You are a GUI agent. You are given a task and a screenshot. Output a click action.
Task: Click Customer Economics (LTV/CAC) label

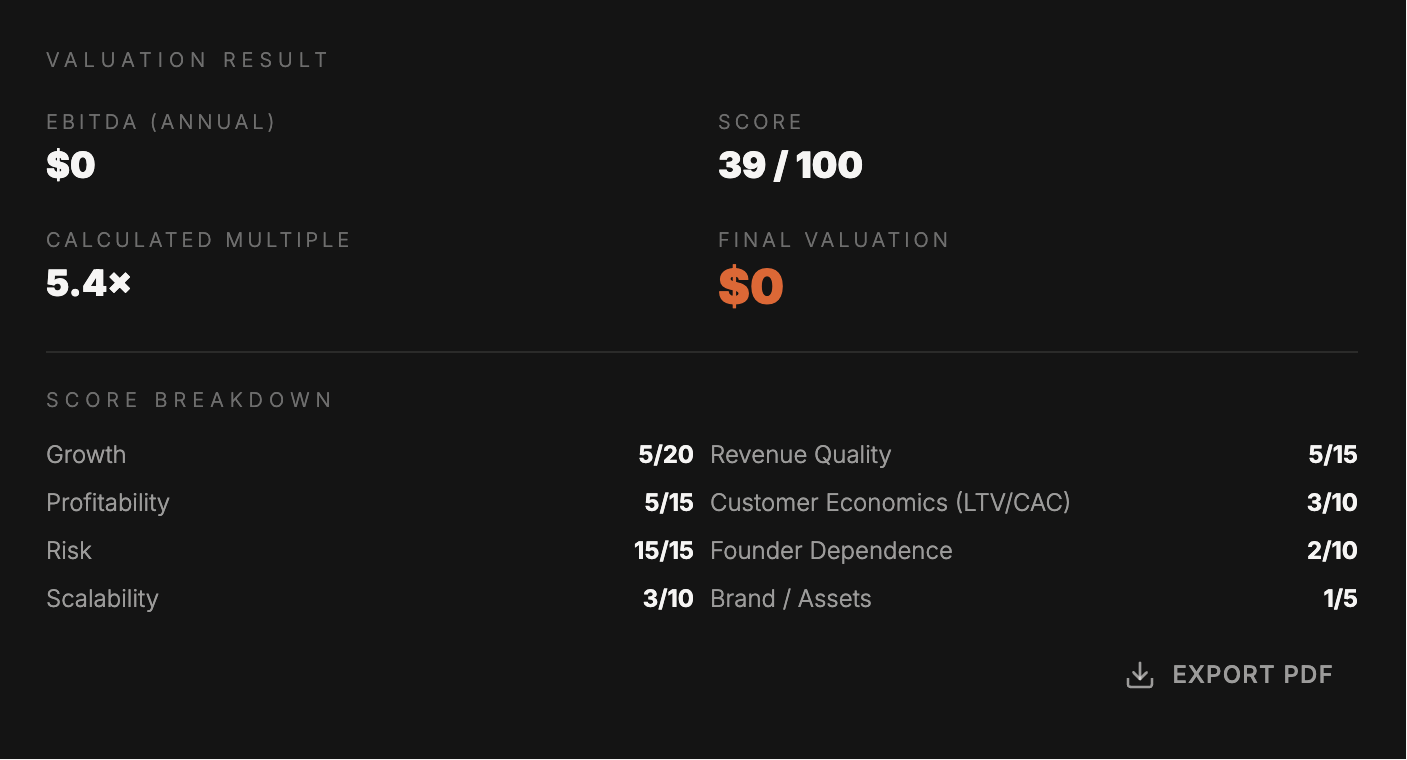point(890,503)
